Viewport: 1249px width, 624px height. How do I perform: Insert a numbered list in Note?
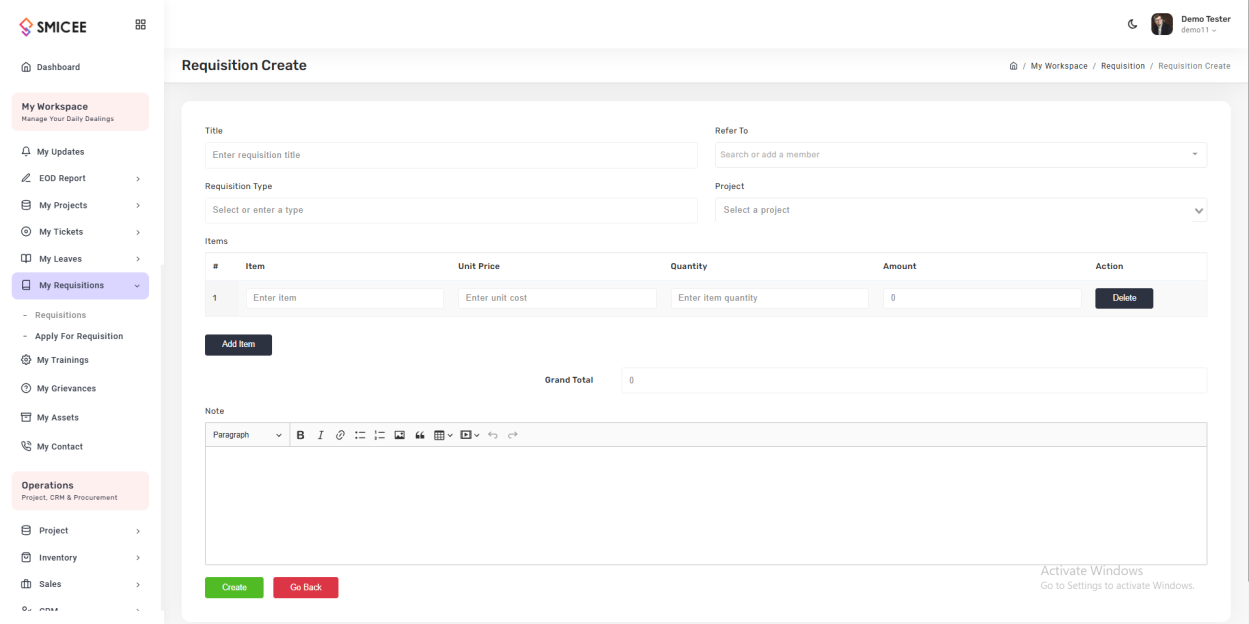point(380,435)
